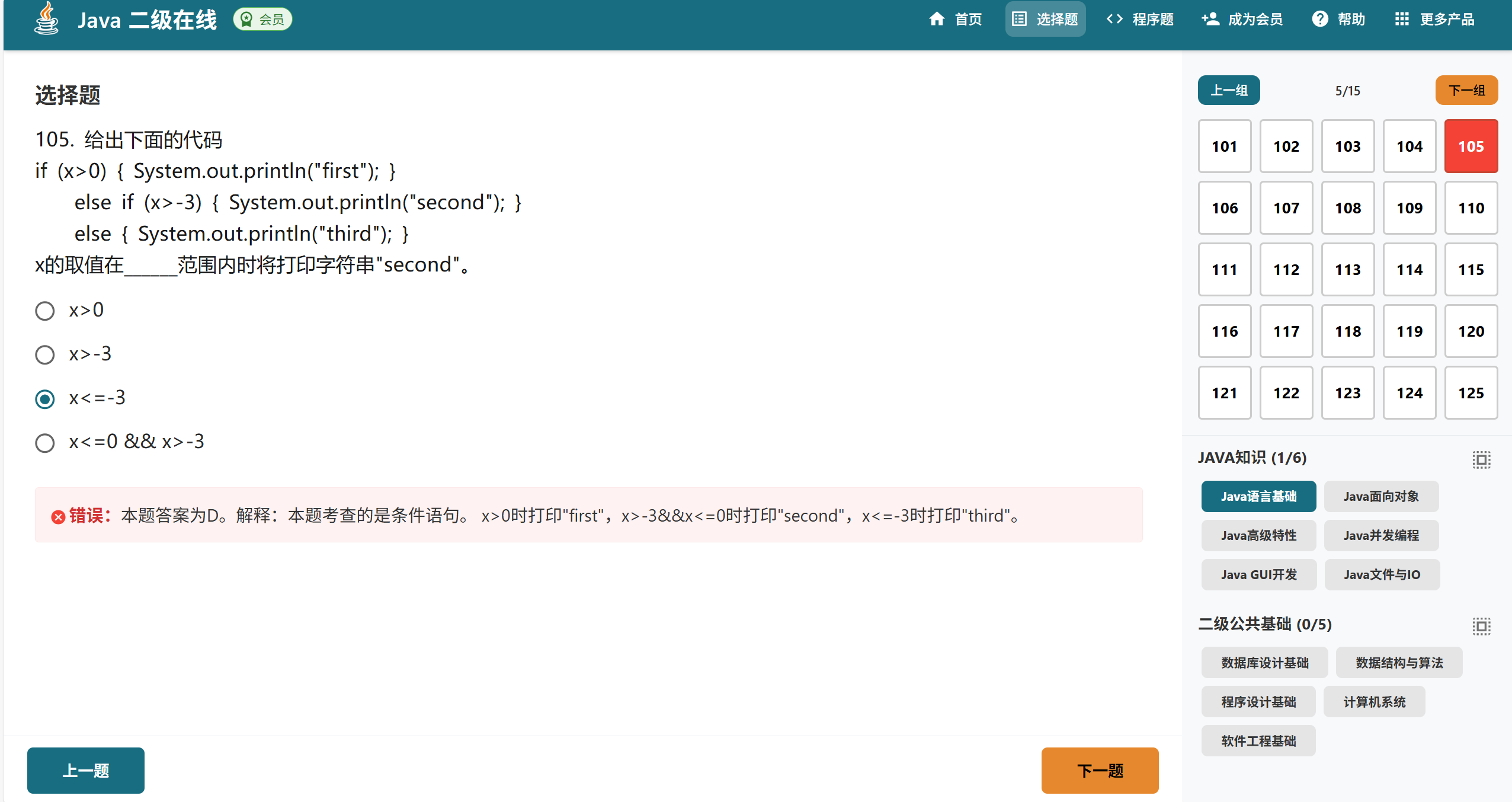Click the Java coffee cup logo
1512x802 pixels.
coord(46,18)
